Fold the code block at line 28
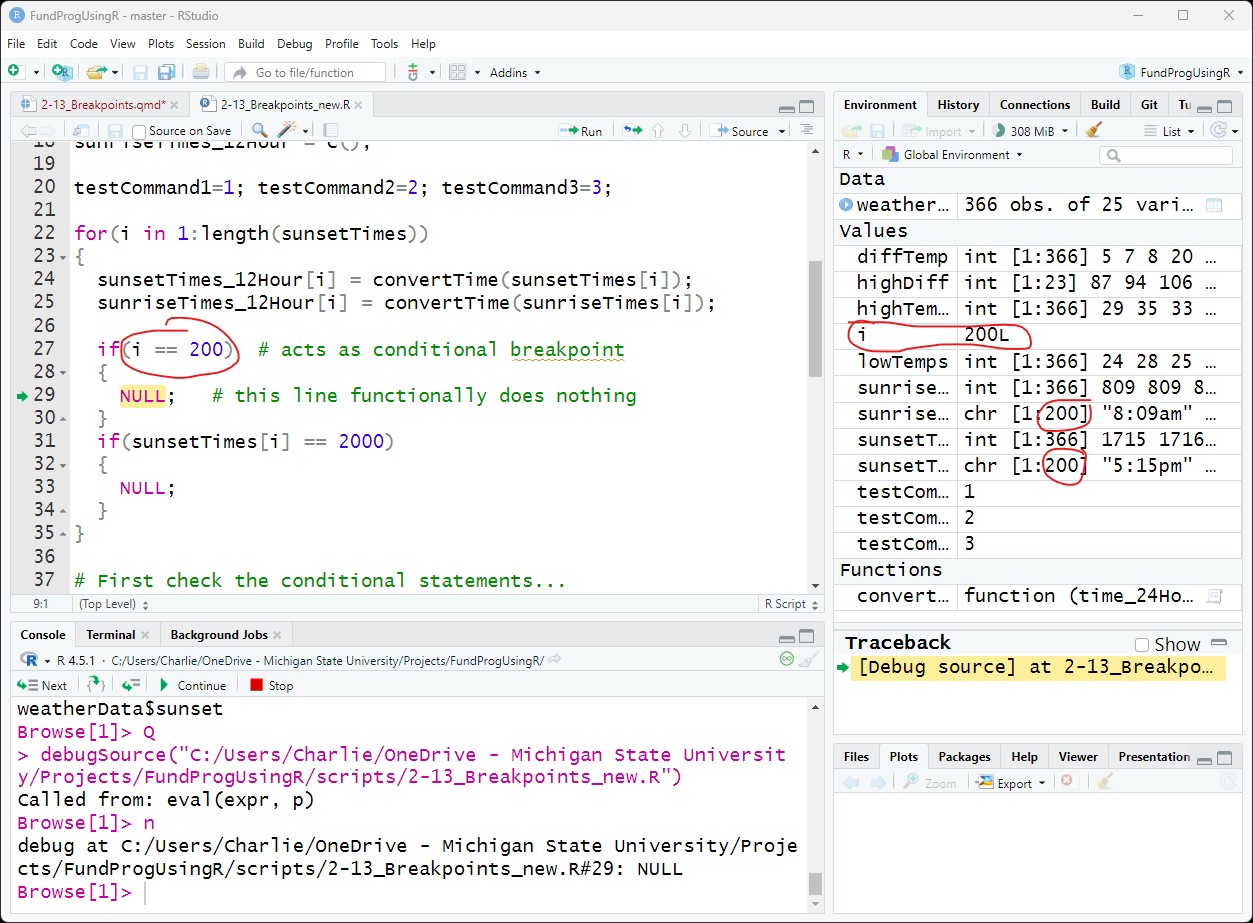The image size is (1253, 923). [x=64, y=373]
